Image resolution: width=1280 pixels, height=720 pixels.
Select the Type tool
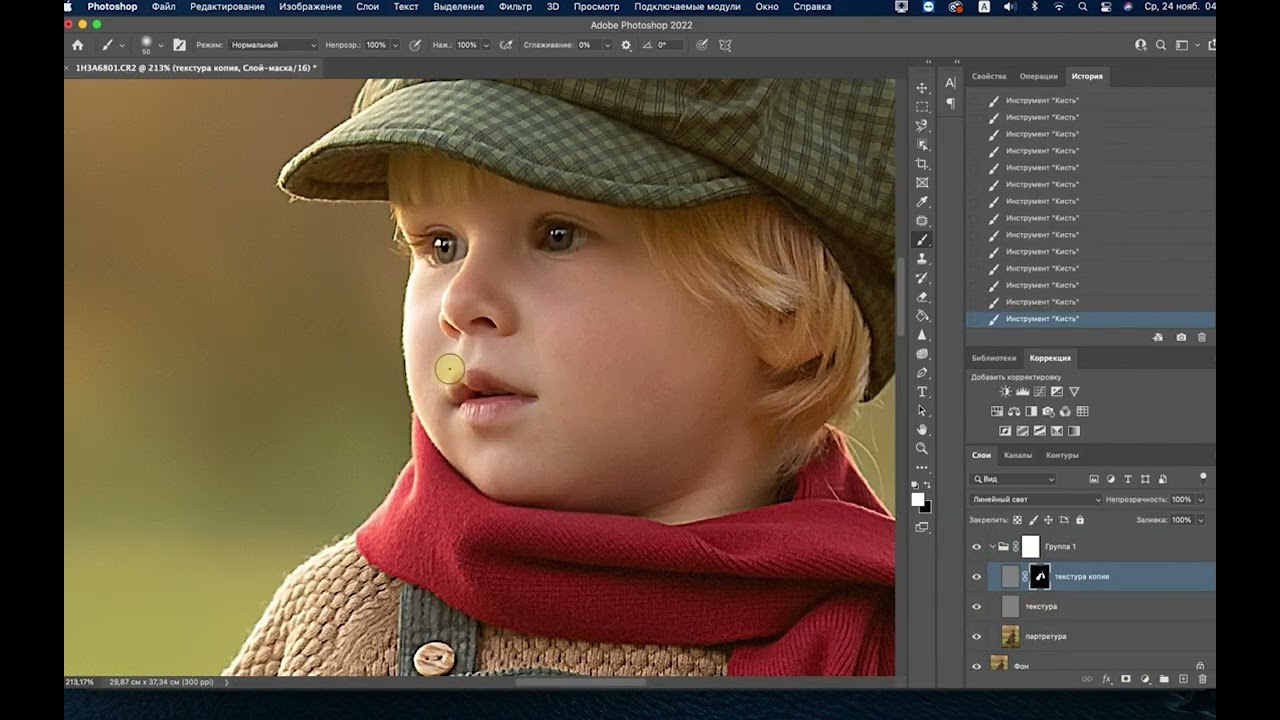[x=922, y=392]
